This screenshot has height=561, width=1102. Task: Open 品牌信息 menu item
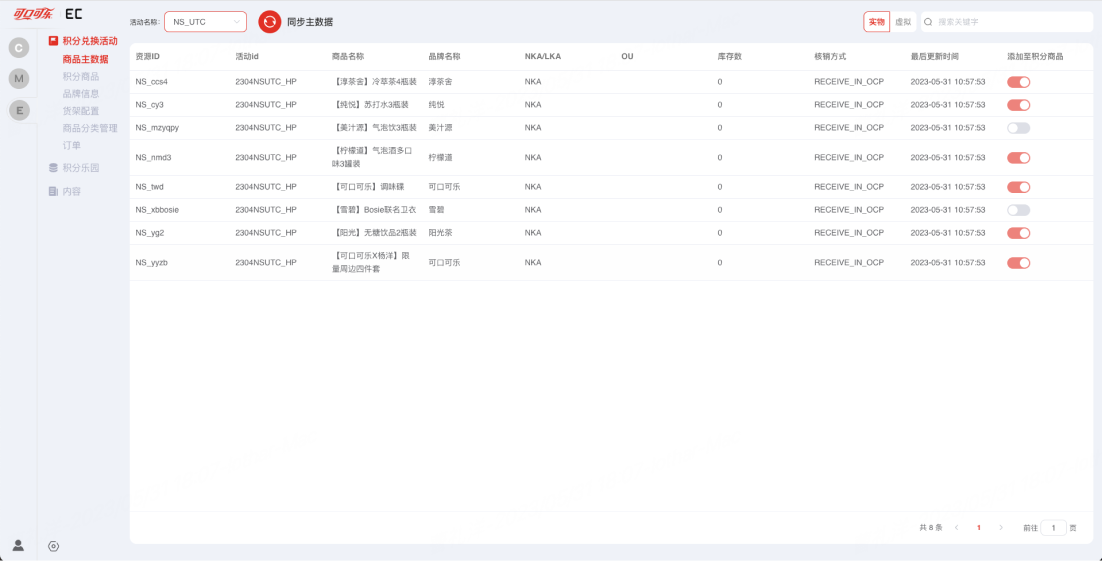(81, 94)
